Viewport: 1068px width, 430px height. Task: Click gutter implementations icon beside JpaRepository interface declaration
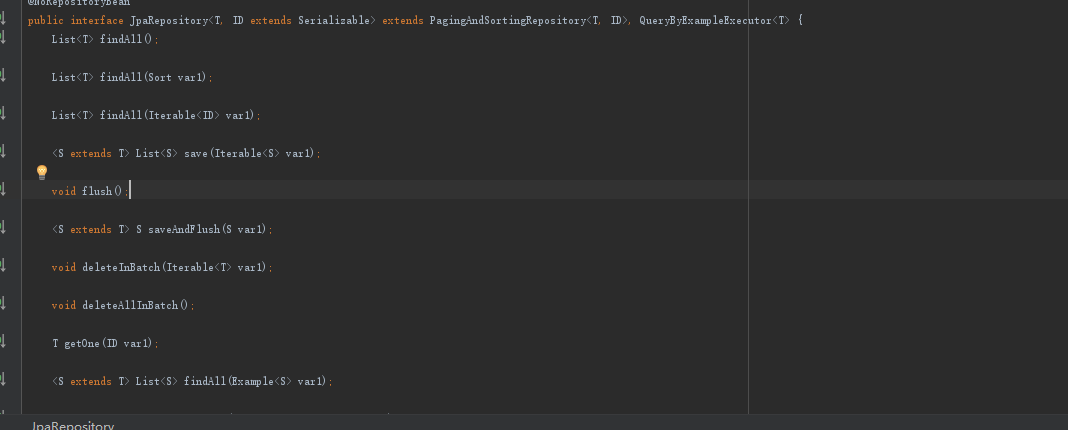(3, 19)
